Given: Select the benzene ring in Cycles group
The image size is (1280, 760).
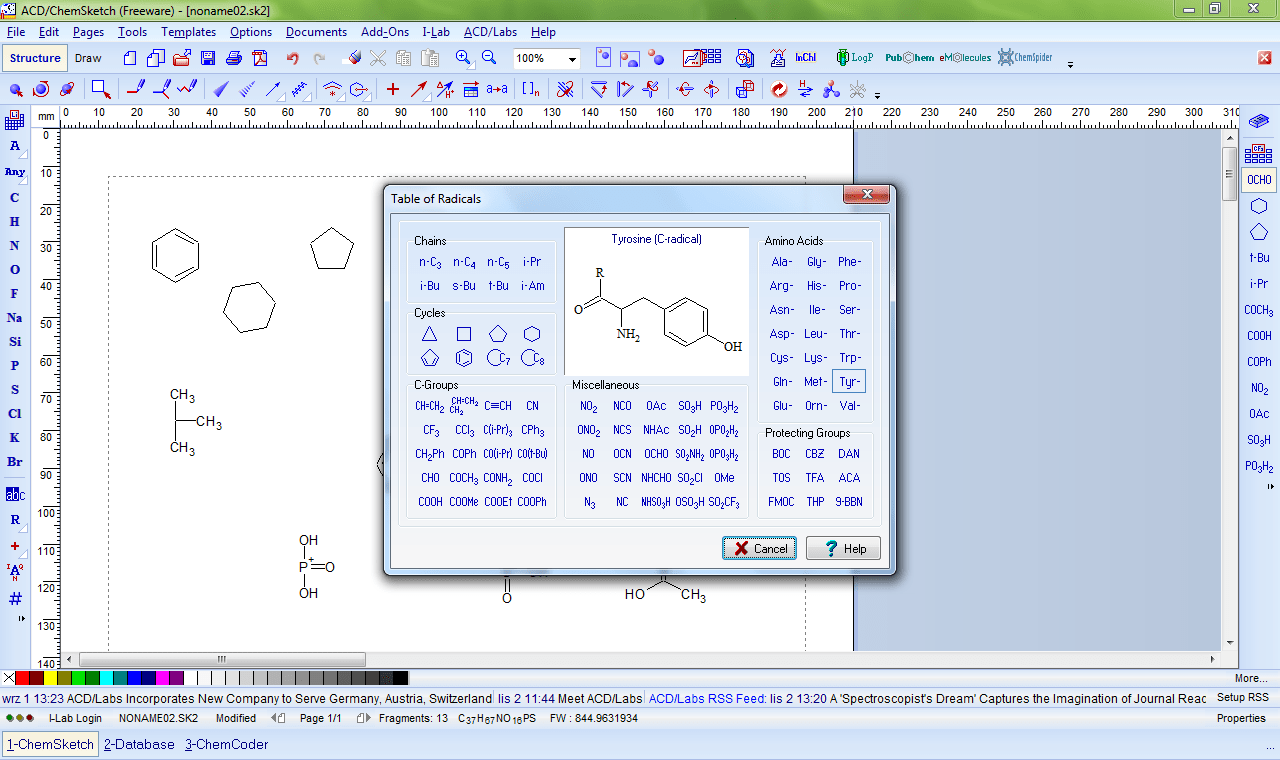Looking at the screenshot, I should pyautogui.click(x=464, y=358).
